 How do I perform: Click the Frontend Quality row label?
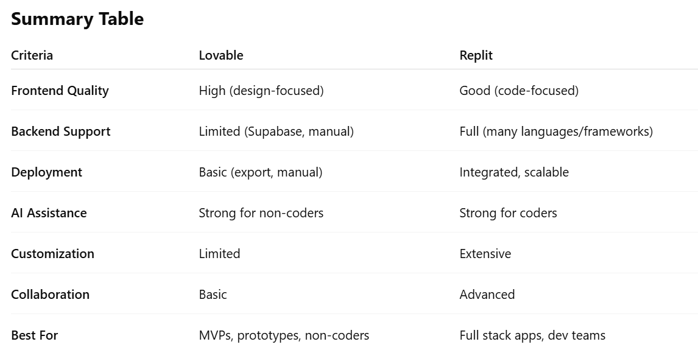60,91
